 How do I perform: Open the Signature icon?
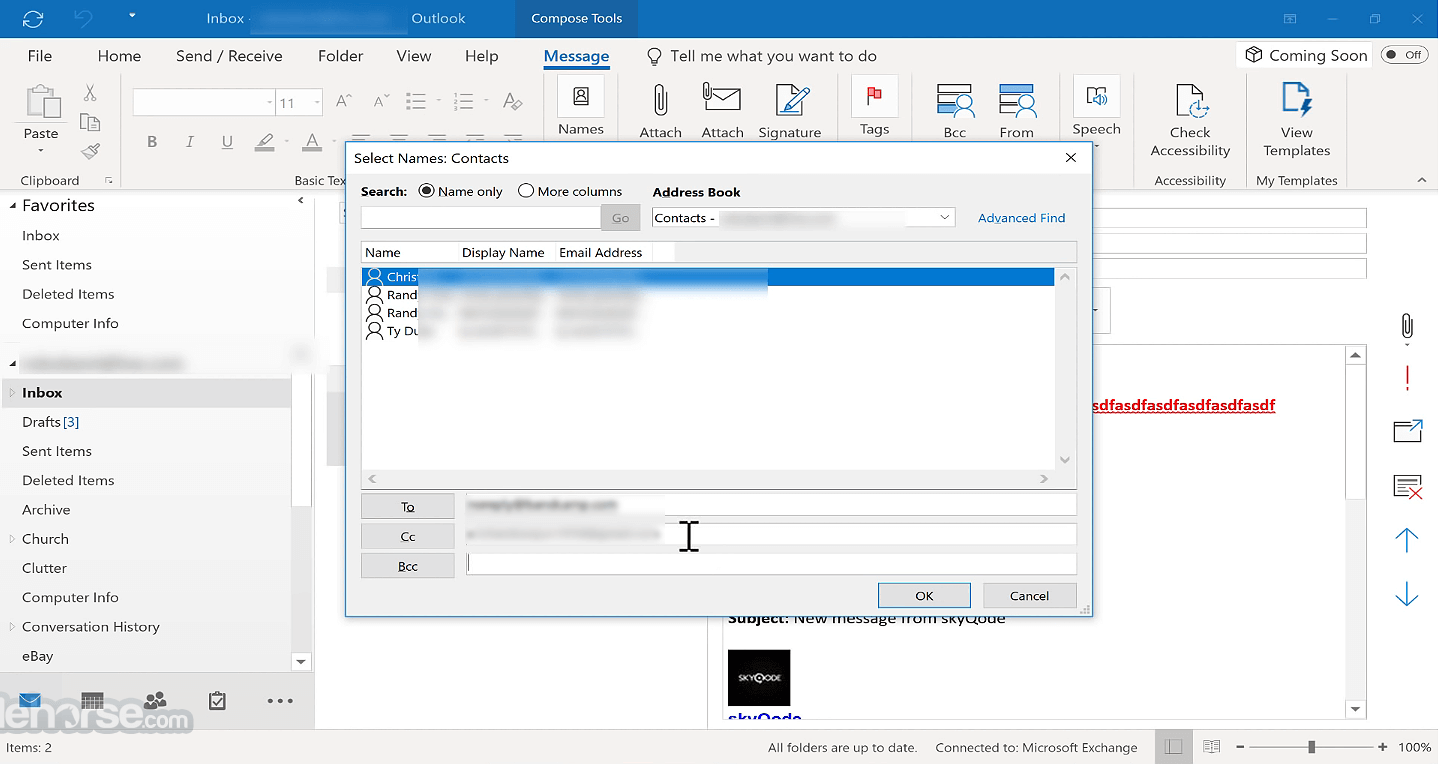click(x=791, y=101)
